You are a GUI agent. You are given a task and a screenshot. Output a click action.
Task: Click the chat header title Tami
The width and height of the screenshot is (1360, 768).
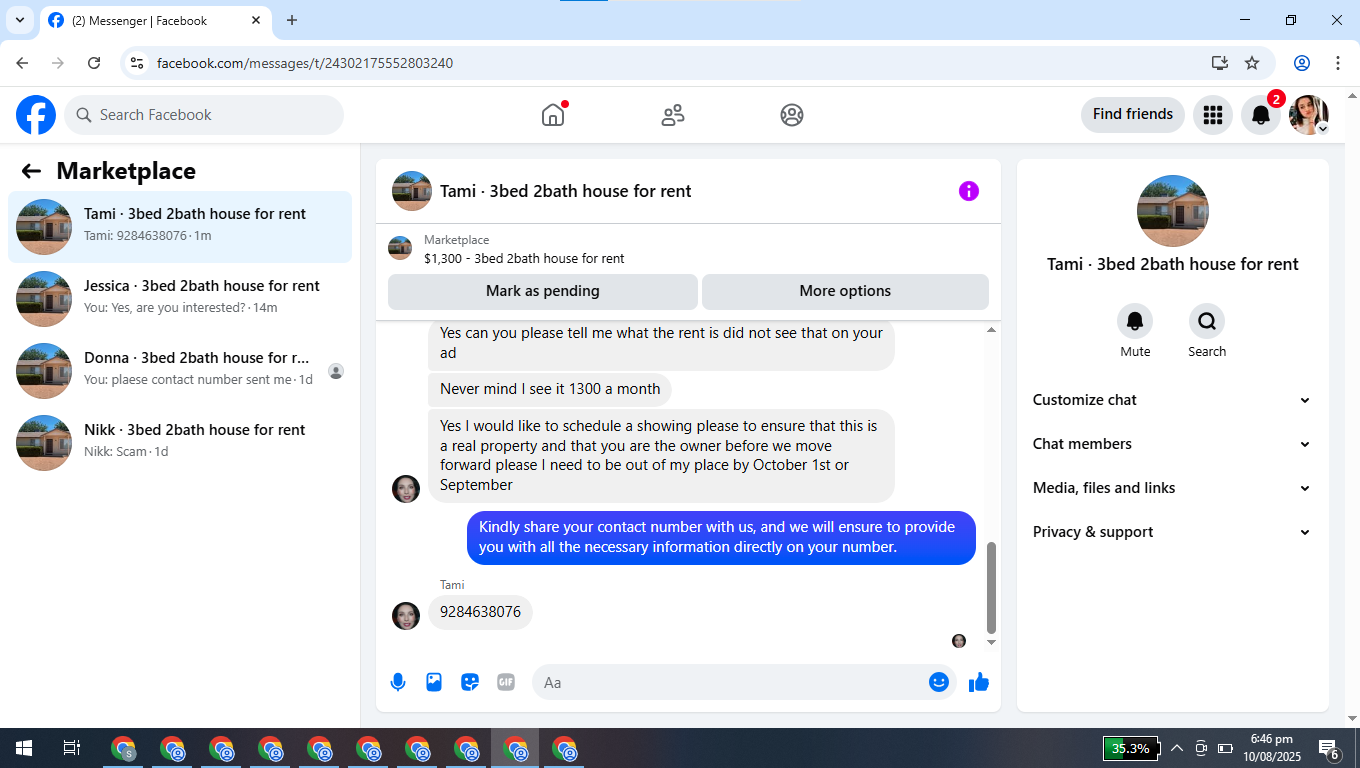tap(566, 191)
